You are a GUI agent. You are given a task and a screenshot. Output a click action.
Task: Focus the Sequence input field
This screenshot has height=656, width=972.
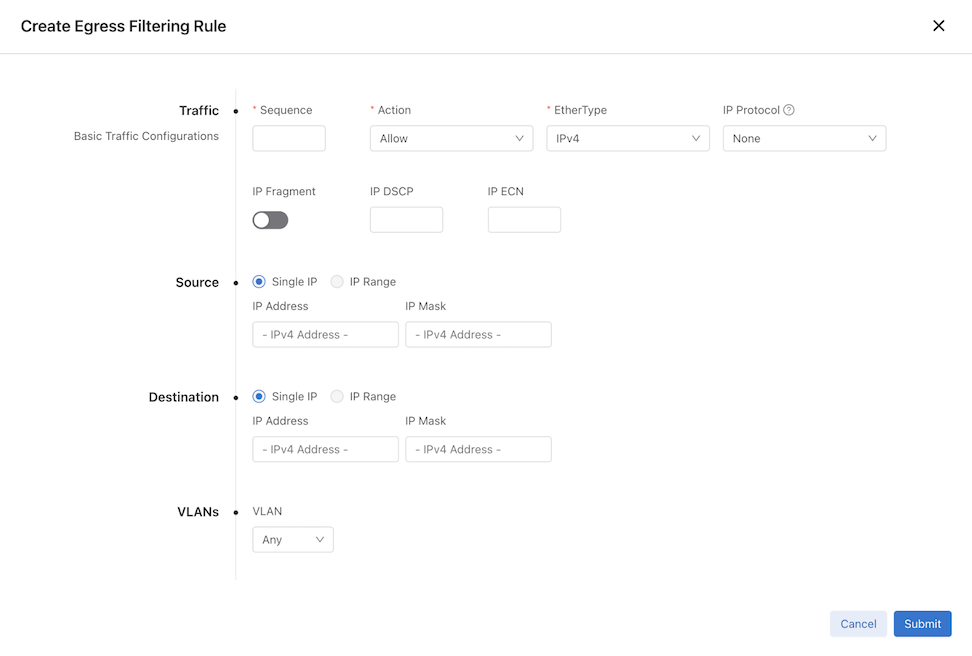point(289,139)
